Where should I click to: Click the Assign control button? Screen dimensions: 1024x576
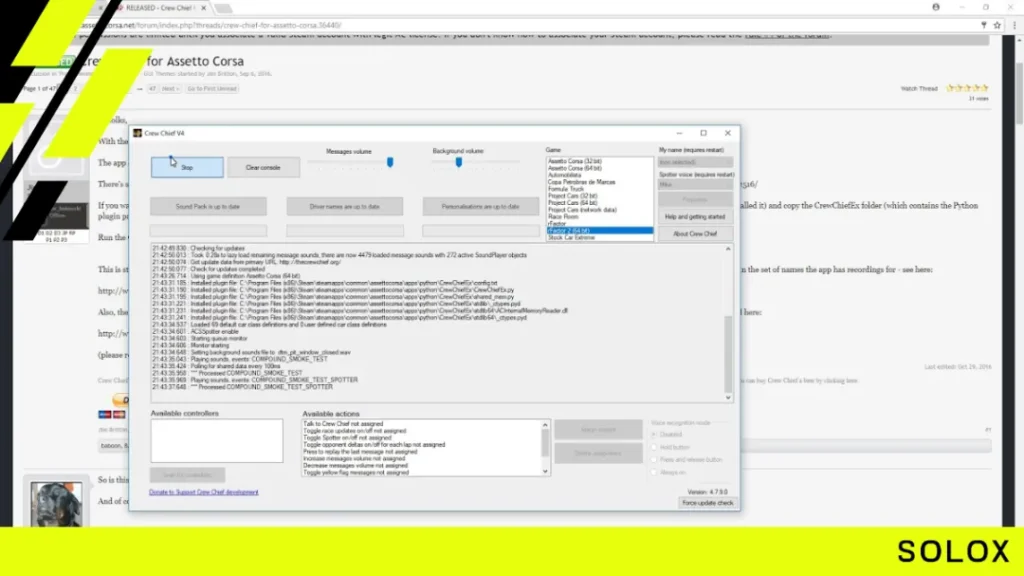tap(598, 429)
